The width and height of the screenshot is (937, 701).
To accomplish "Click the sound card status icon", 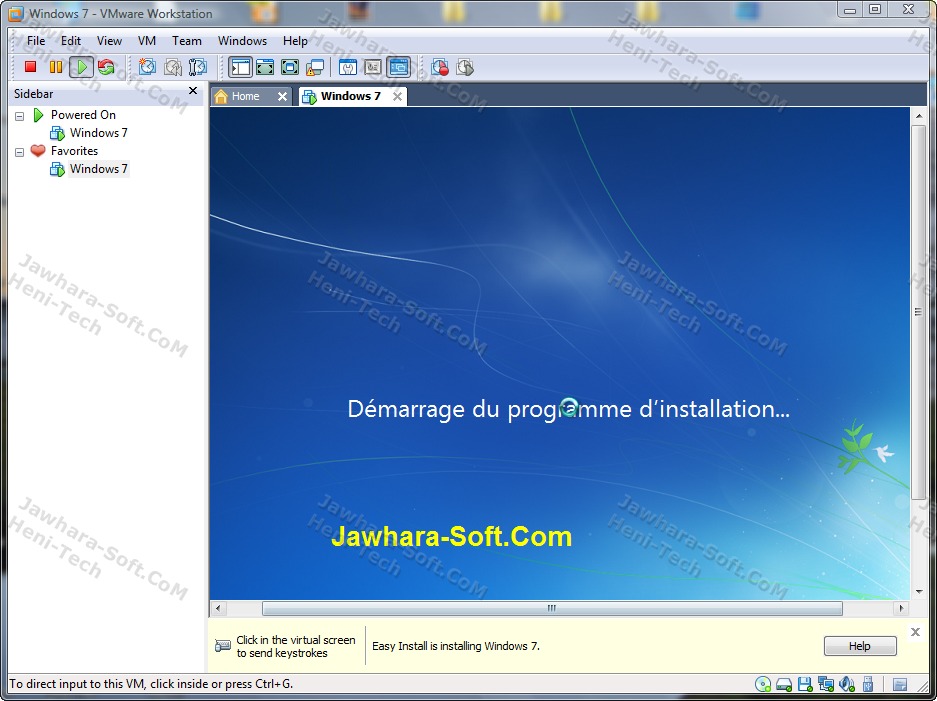I will click(x=847, y=684).
